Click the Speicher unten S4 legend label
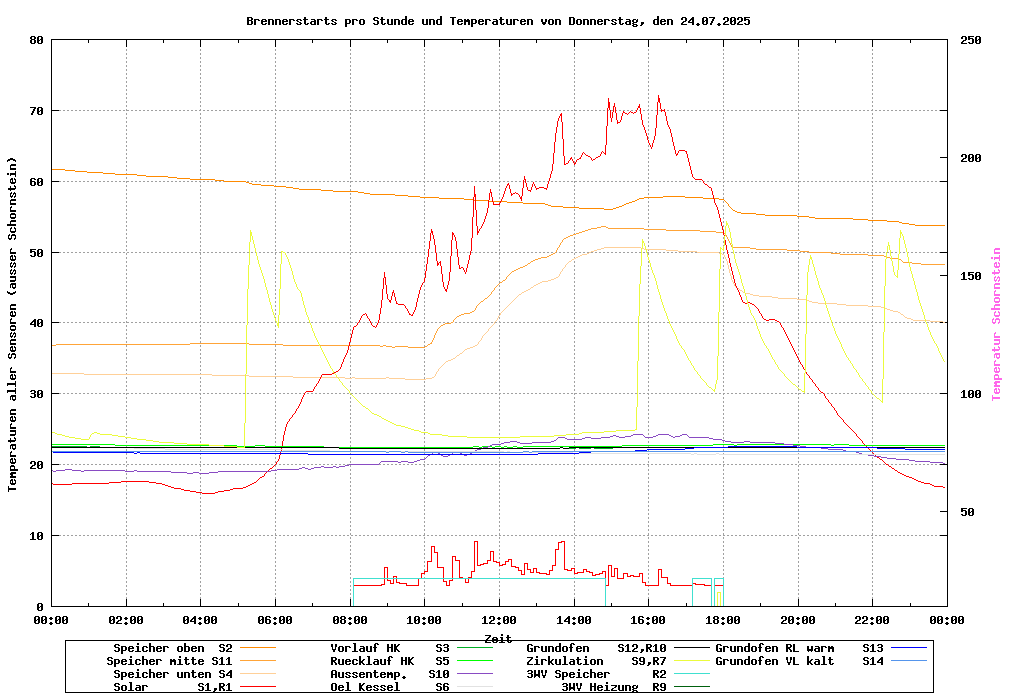 point(170,674)
